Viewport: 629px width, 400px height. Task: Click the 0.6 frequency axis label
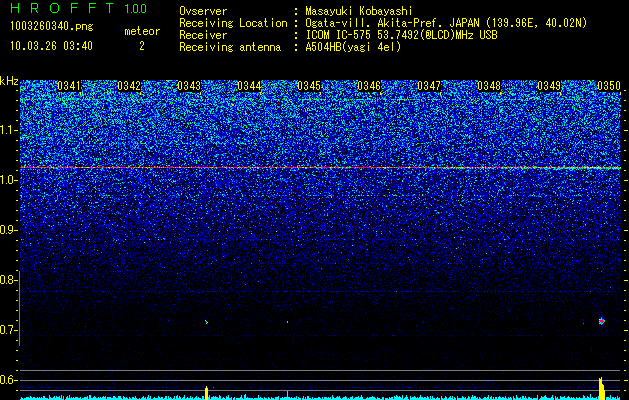coord(9,380)
